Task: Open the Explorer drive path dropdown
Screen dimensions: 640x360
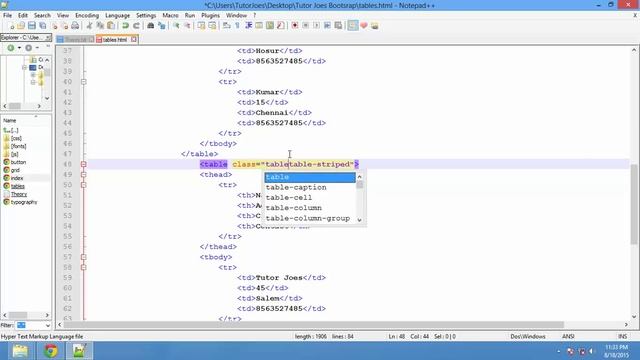Action: coord(48,38)
